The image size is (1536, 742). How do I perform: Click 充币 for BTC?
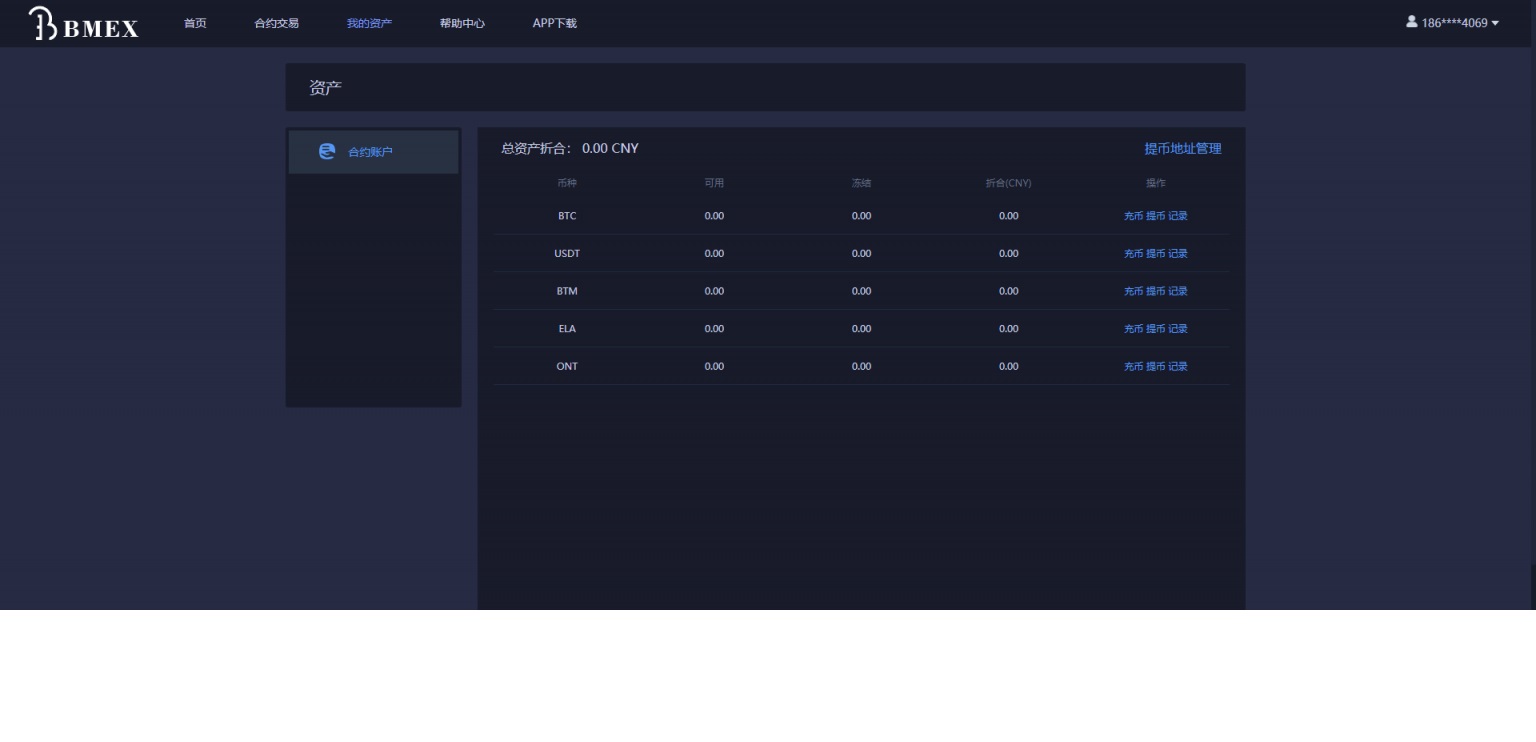(x=1133, y=216)
